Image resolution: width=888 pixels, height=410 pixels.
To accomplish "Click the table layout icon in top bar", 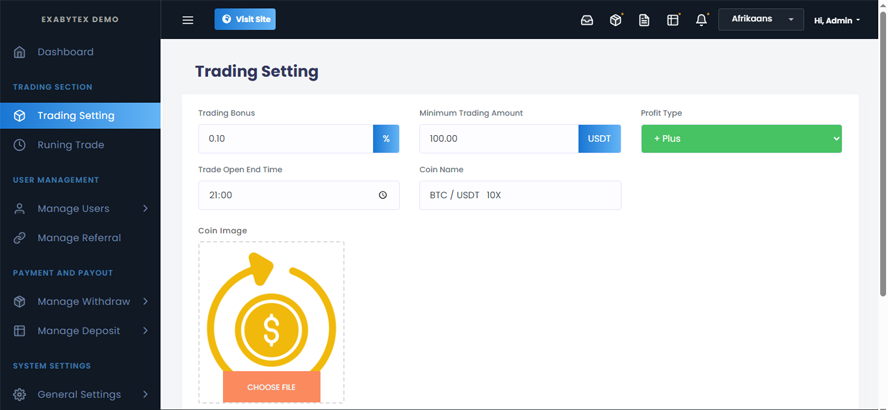I will tap(673, 20).
